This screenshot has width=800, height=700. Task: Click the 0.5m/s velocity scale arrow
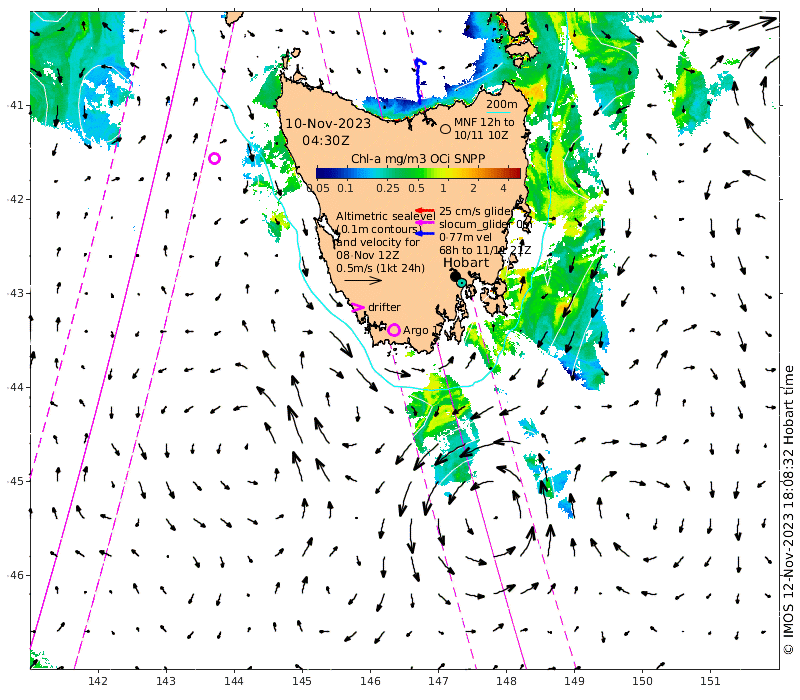pos(363,280)
